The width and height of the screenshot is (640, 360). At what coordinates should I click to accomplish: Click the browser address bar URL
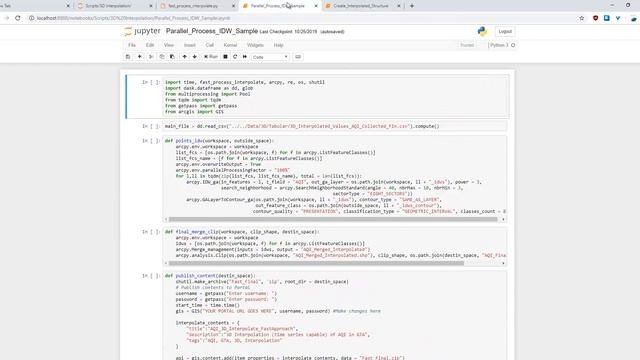[x=133, y=18]
